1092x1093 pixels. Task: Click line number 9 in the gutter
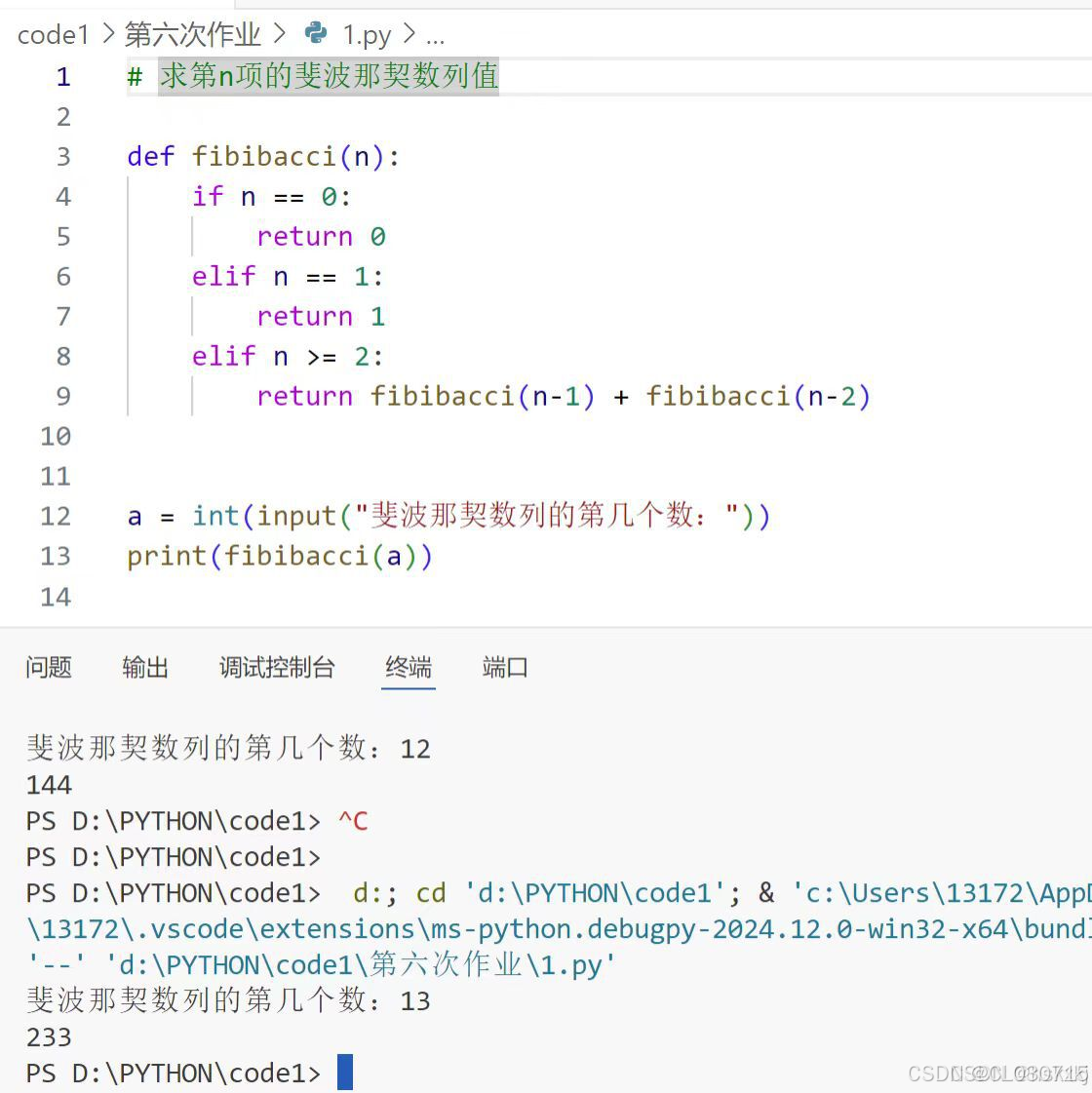(x=63, y=397)
